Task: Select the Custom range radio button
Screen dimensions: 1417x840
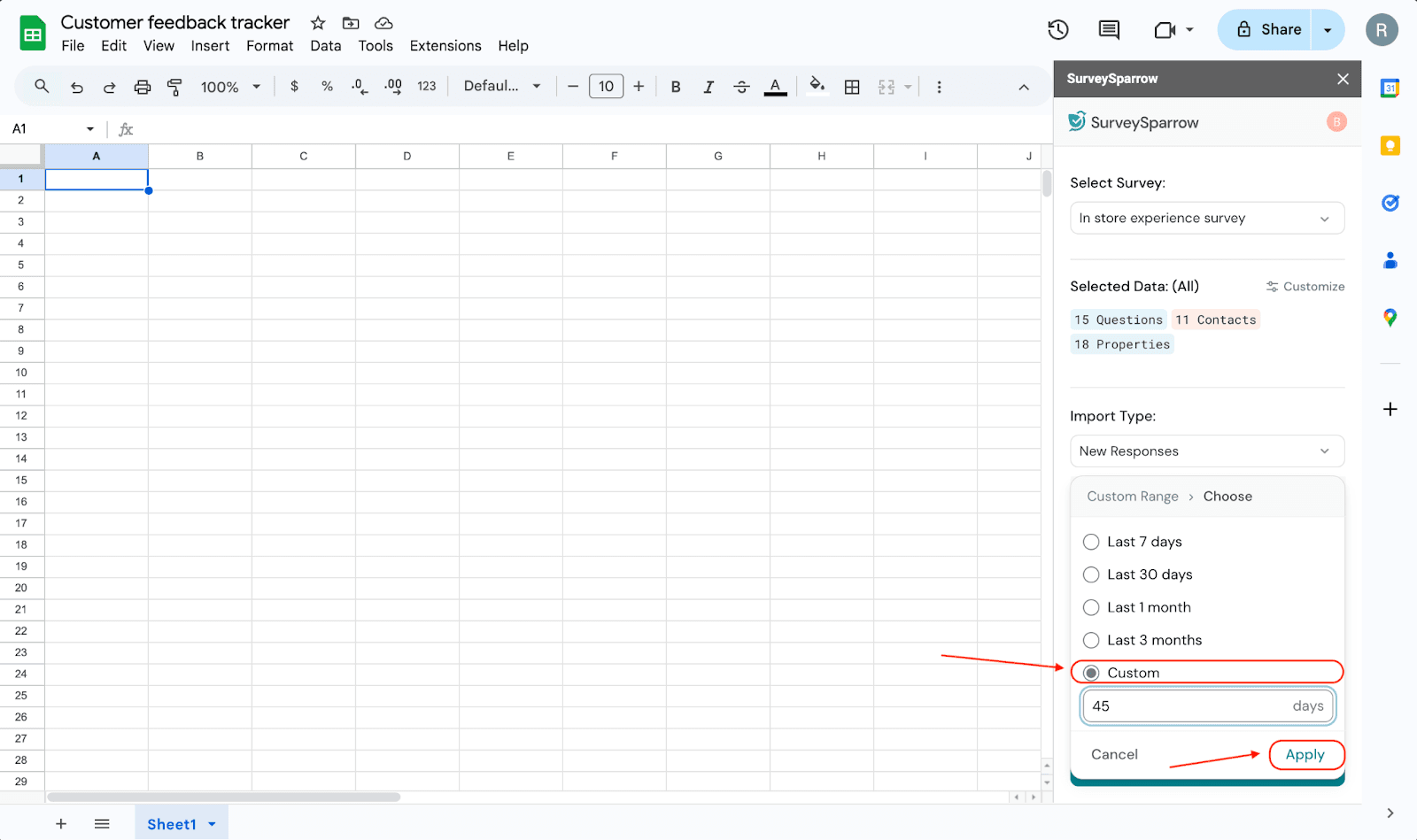Action: point(1091,673)
